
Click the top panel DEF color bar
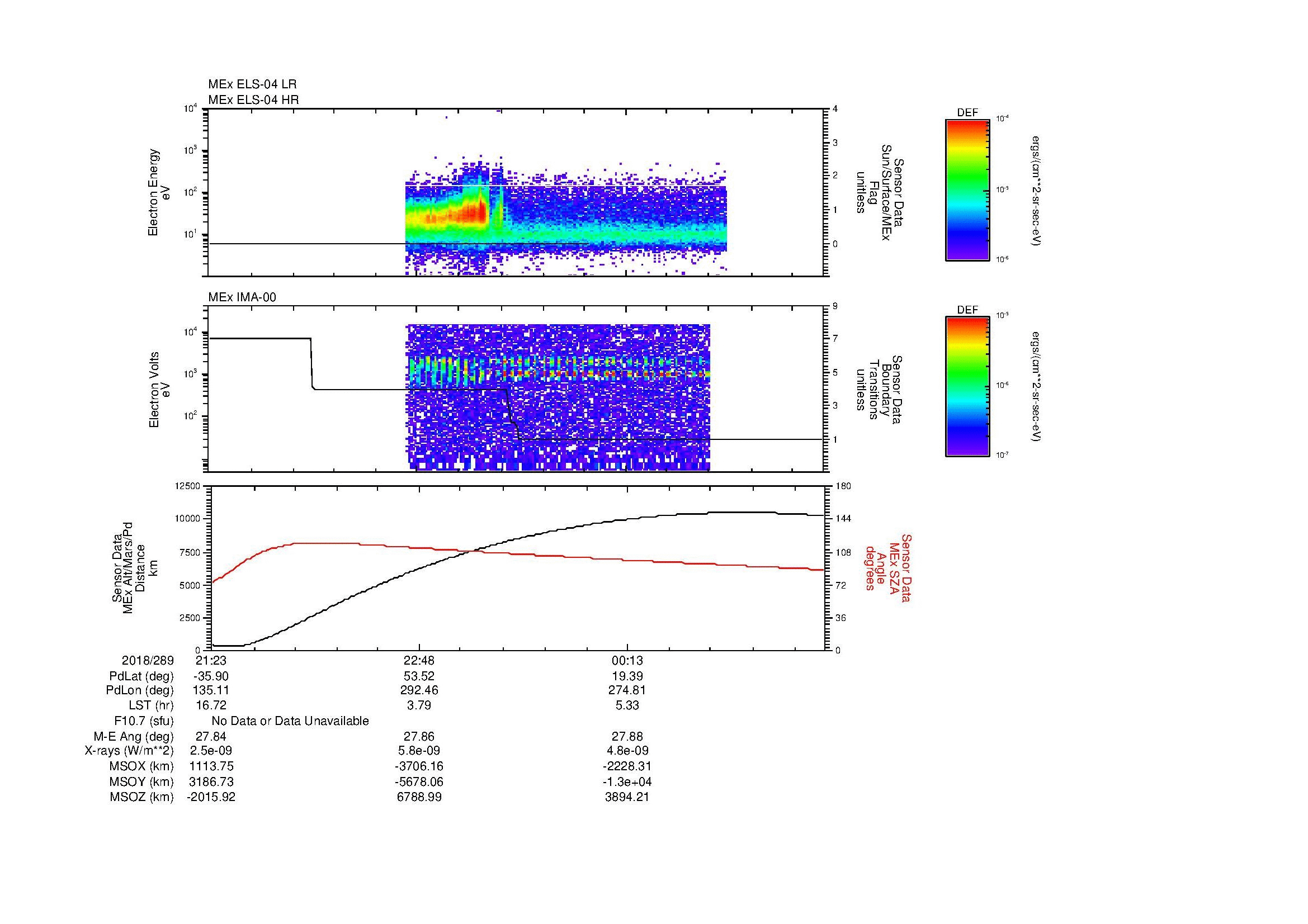tap(967, 189)
